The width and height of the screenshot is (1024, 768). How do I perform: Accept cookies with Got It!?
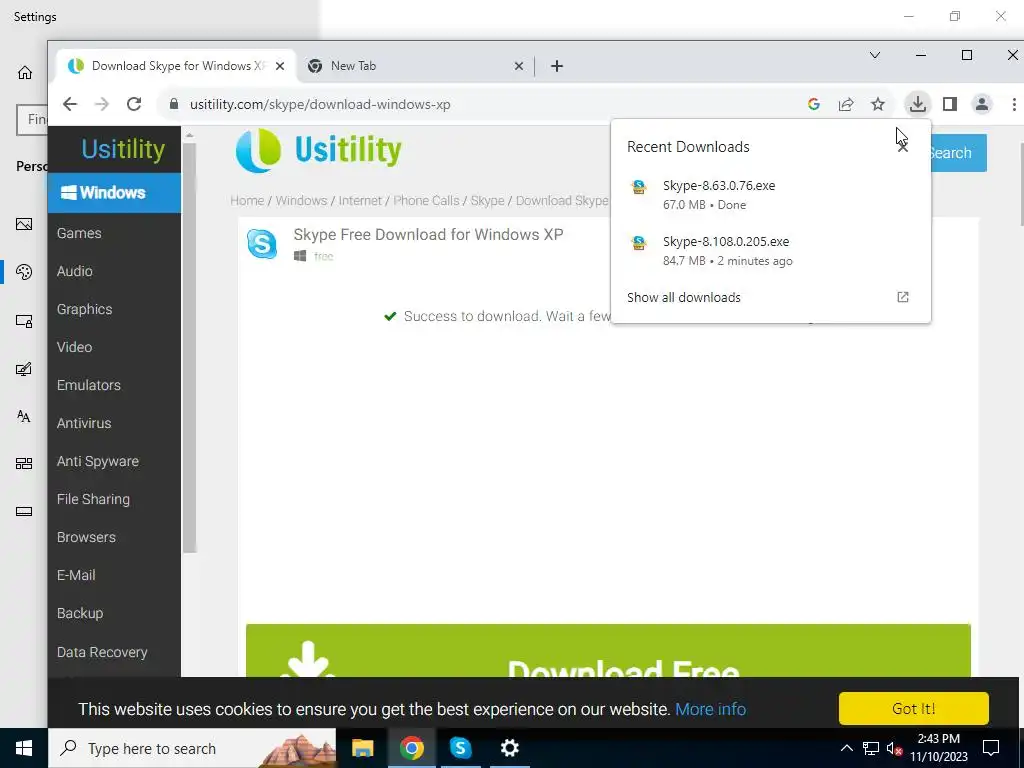[914, 709]
